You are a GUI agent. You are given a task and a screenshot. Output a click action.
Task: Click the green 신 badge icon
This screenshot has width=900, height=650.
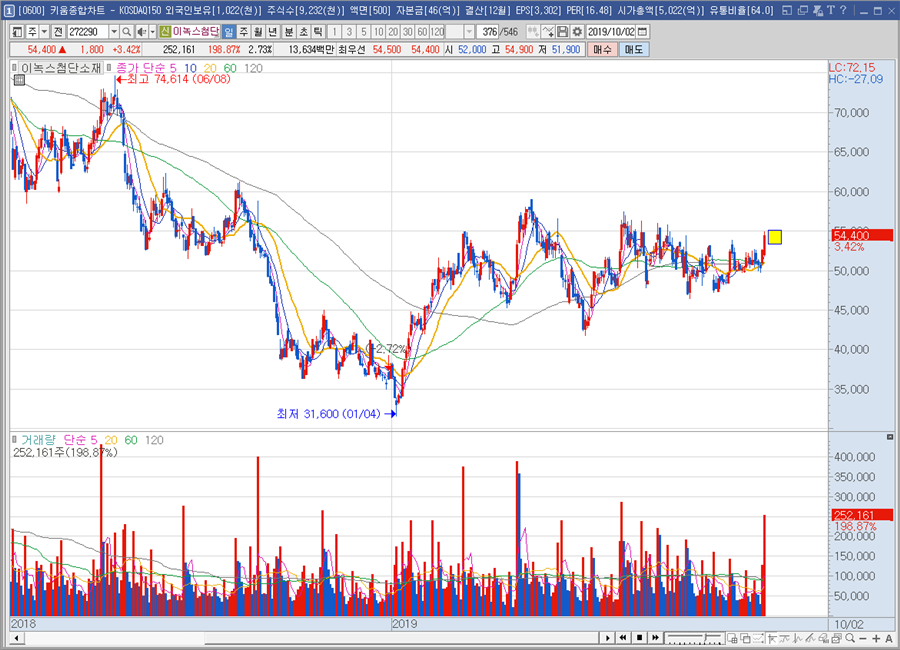point(165,32)
